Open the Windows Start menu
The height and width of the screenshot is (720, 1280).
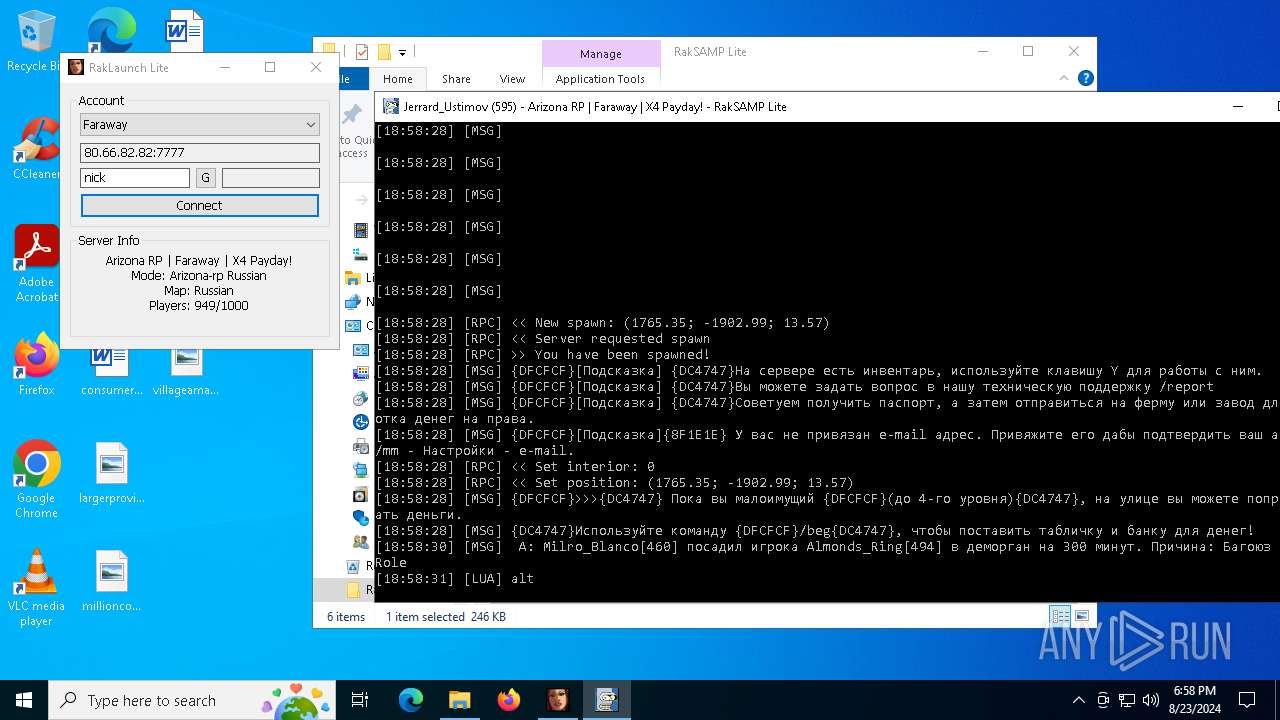(x=24, y=700)
